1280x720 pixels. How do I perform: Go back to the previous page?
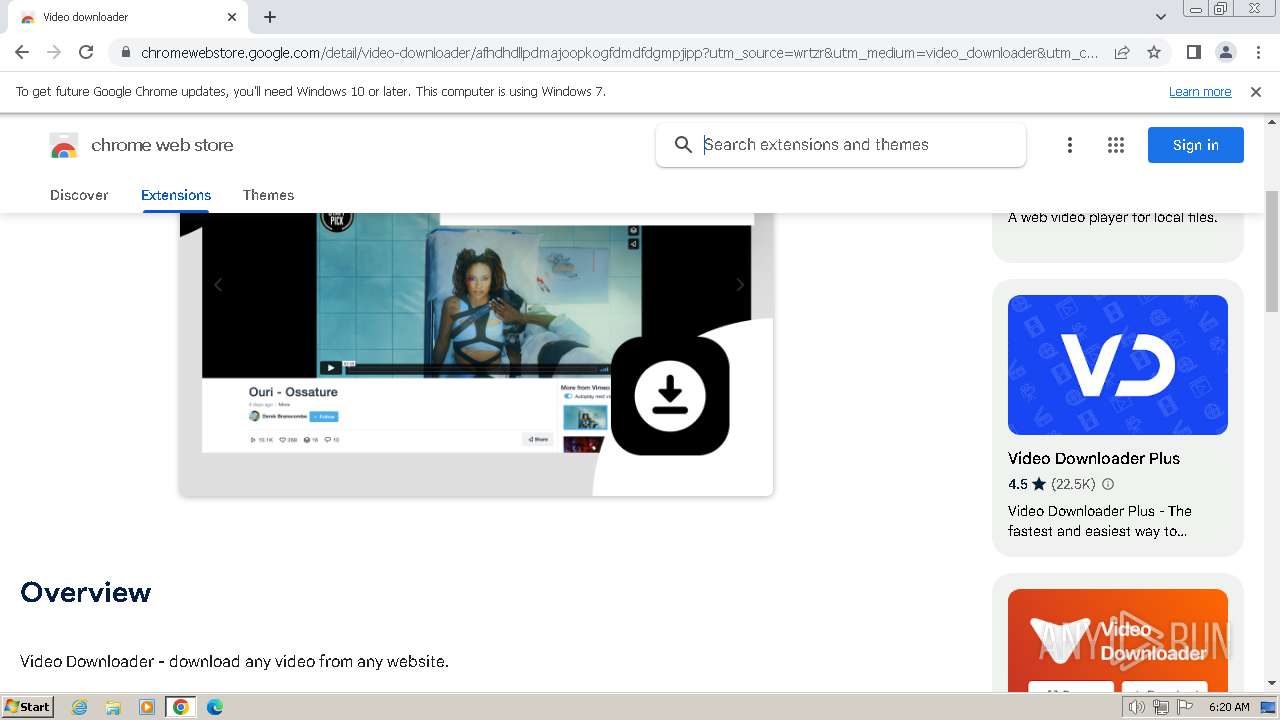(22, 52)
